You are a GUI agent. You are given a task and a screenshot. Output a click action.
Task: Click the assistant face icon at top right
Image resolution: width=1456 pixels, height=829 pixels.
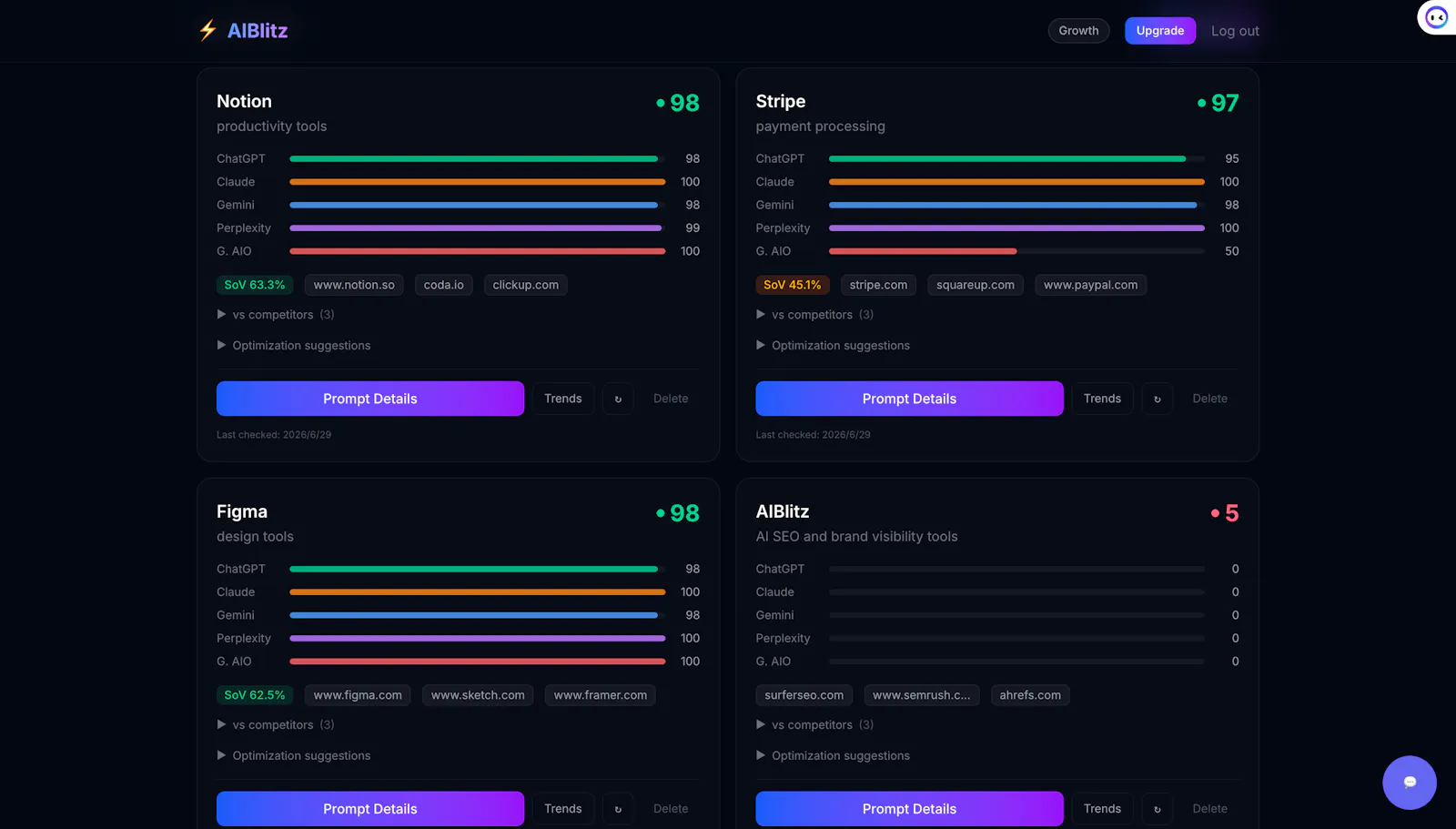point(1437,17)
